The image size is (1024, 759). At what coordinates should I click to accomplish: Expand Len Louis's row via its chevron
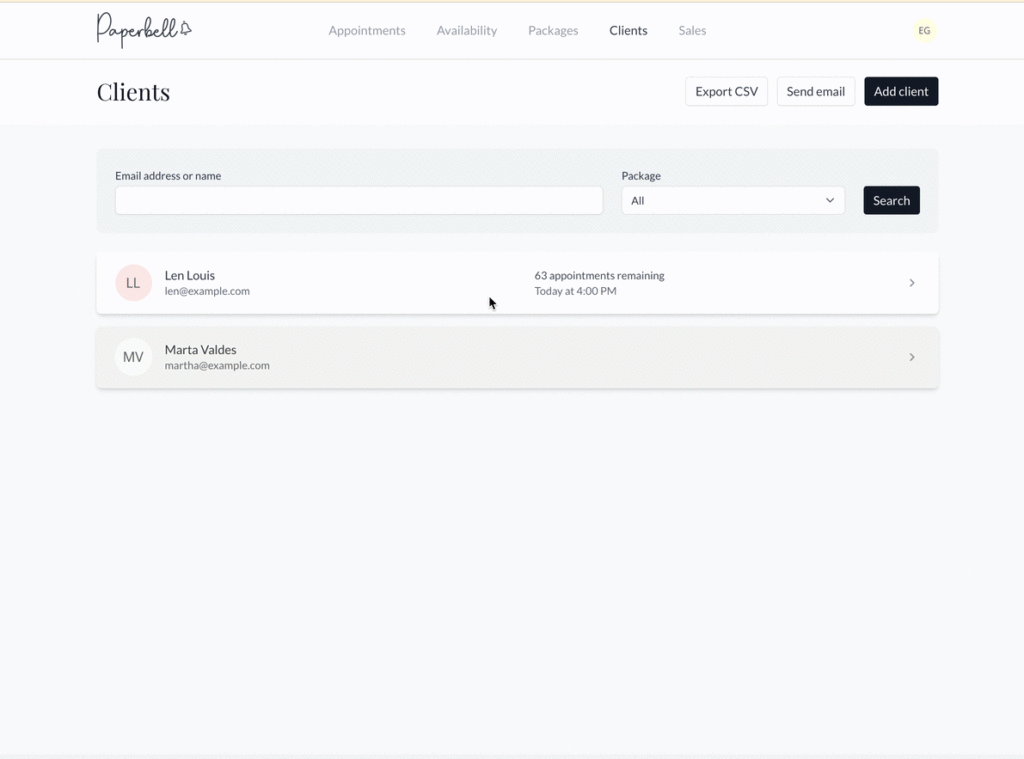click(911, 283)
